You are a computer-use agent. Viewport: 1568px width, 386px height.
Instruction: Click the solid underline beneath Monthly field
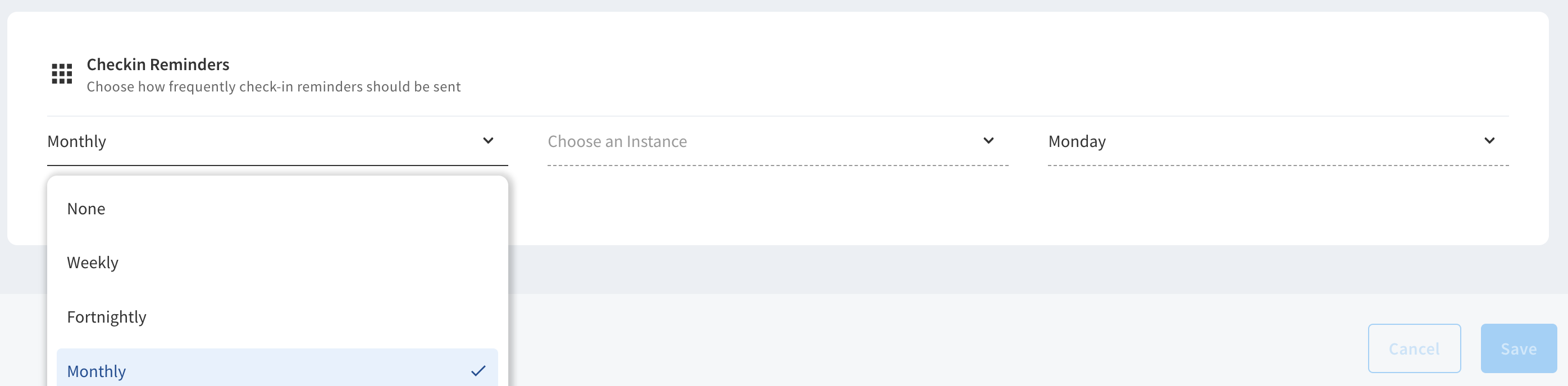277,165
